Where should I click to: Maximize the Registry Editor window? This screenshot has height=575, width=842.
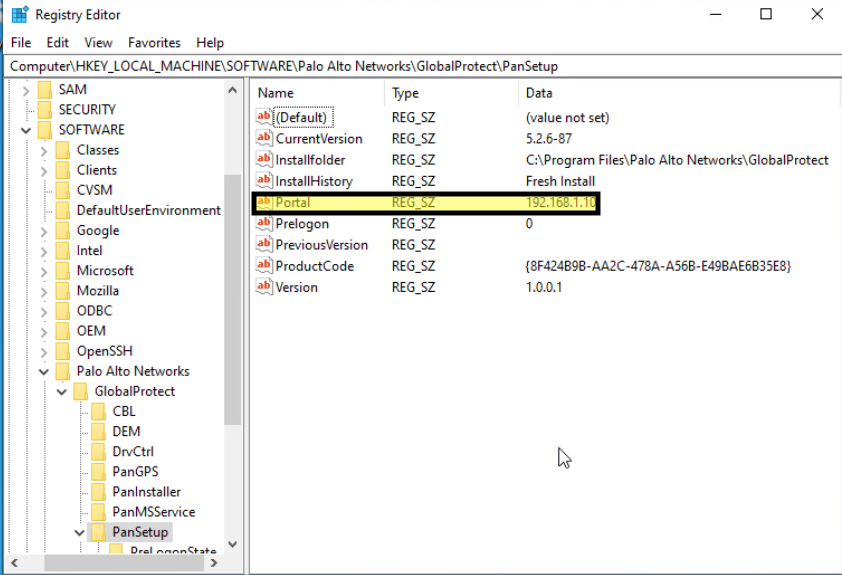(x=766, y=14)
